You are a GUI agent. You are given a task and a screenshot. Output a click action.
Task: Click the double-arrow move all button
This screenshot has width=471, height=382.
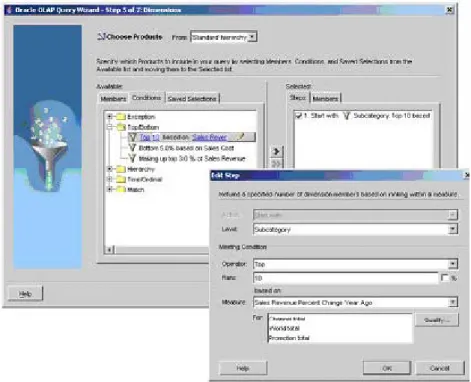pos(276,164)
